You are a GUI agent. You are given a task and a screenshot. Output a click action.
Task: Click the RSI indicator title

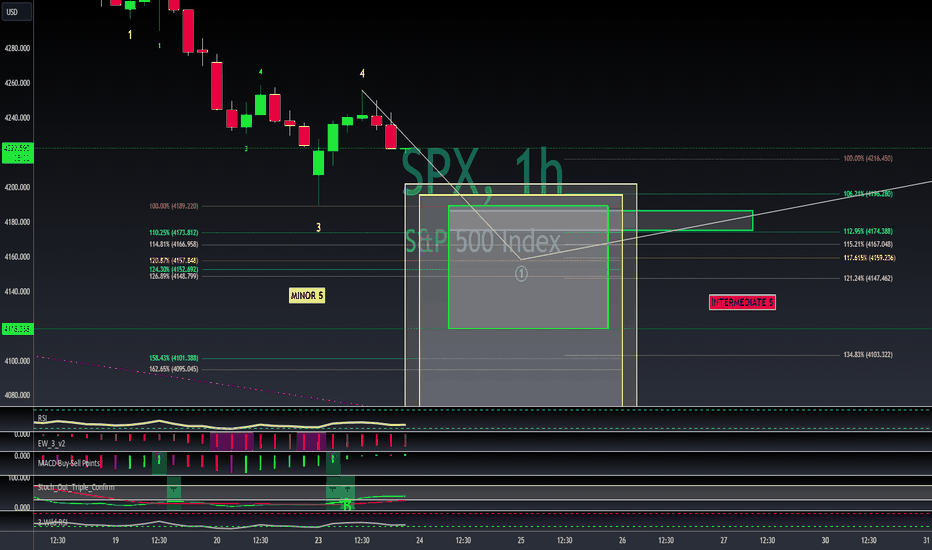click(42, 418)
